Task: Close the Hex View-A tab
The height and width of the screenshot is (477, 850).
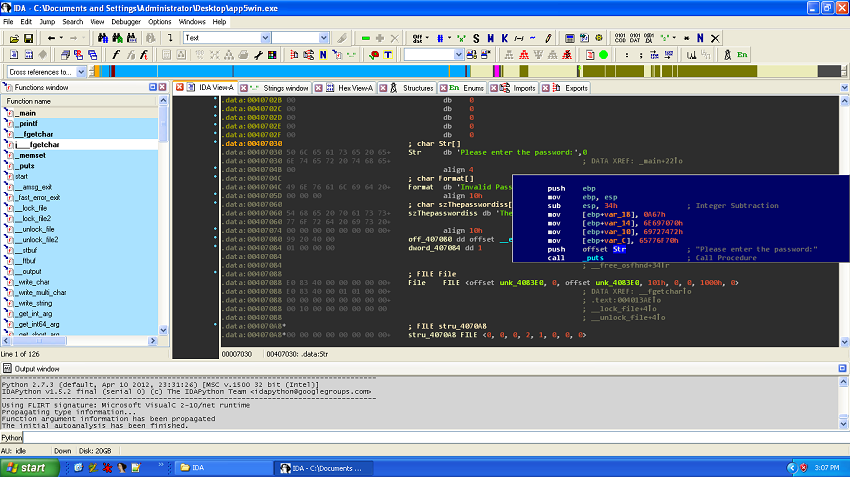Action: 319,88
